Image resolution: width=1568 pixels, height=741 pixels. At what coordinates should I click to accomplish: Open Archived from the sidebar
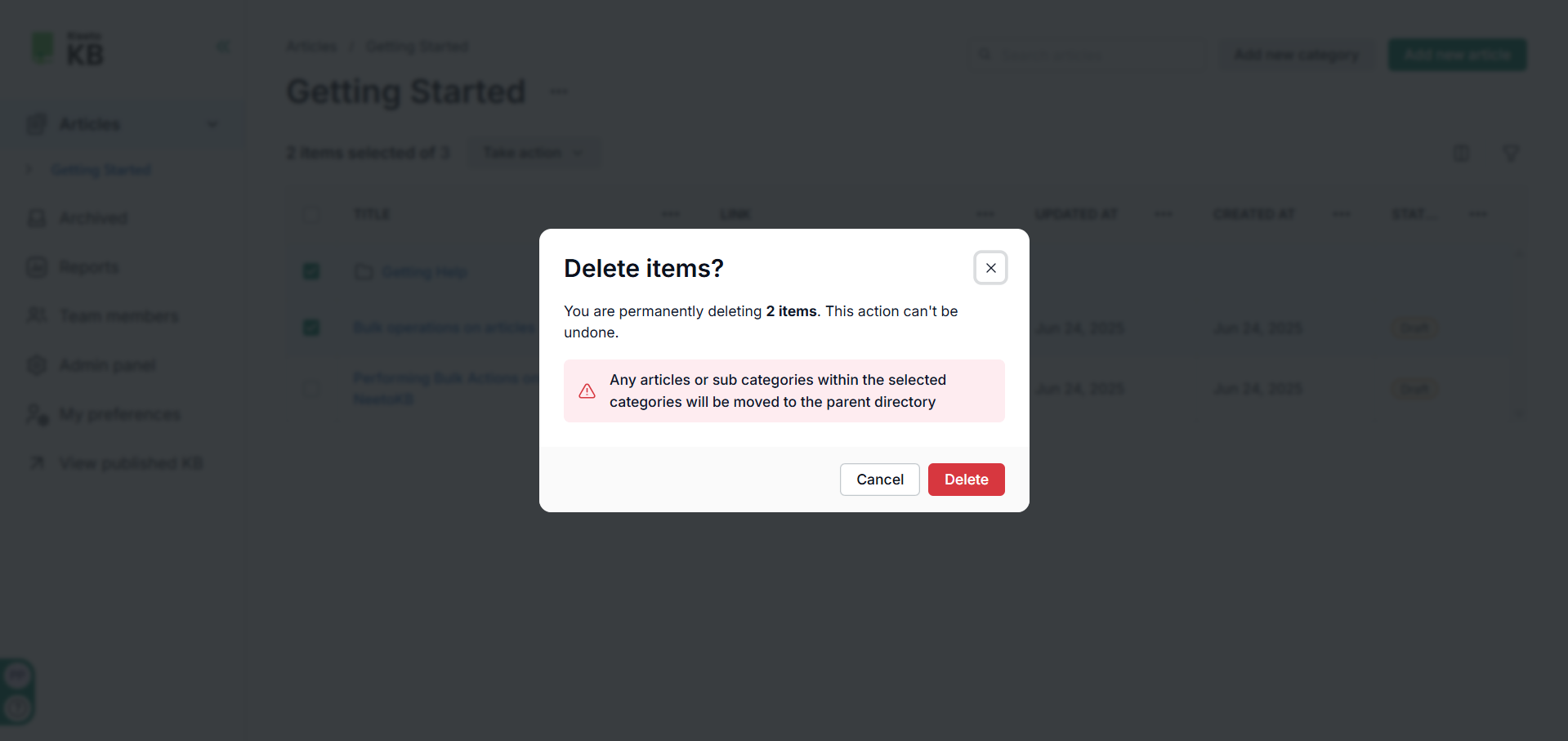pos(93,218)
